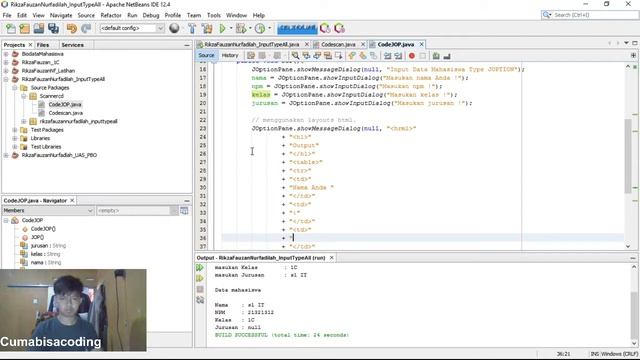The width and height of the screenshot is (640, 360).
Task: Run the project with green play icon
Action: pyautogui.click(x=222, y=28)
